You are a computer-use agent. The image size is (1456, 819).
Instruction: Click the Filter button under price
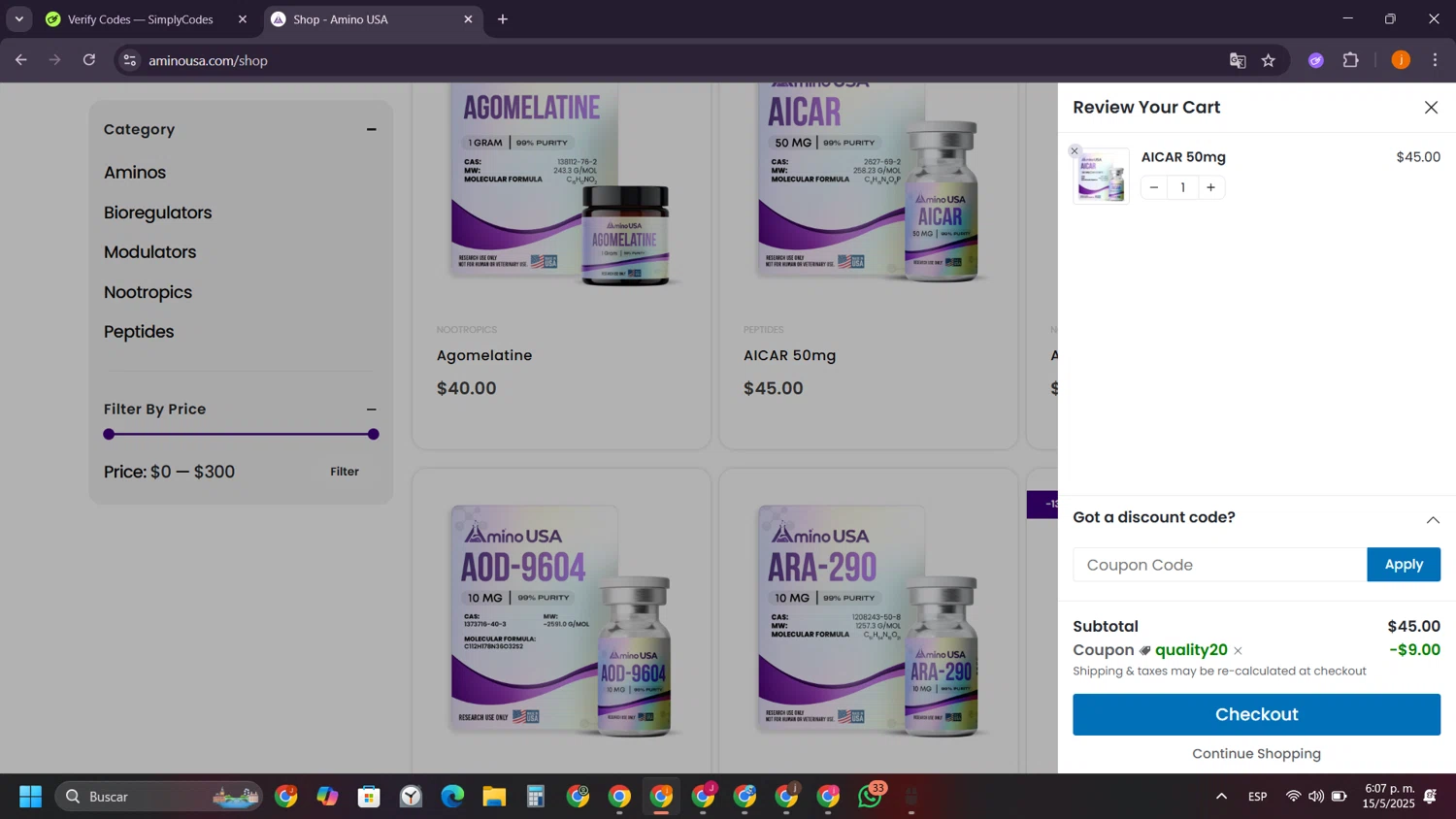coord(345,472)
